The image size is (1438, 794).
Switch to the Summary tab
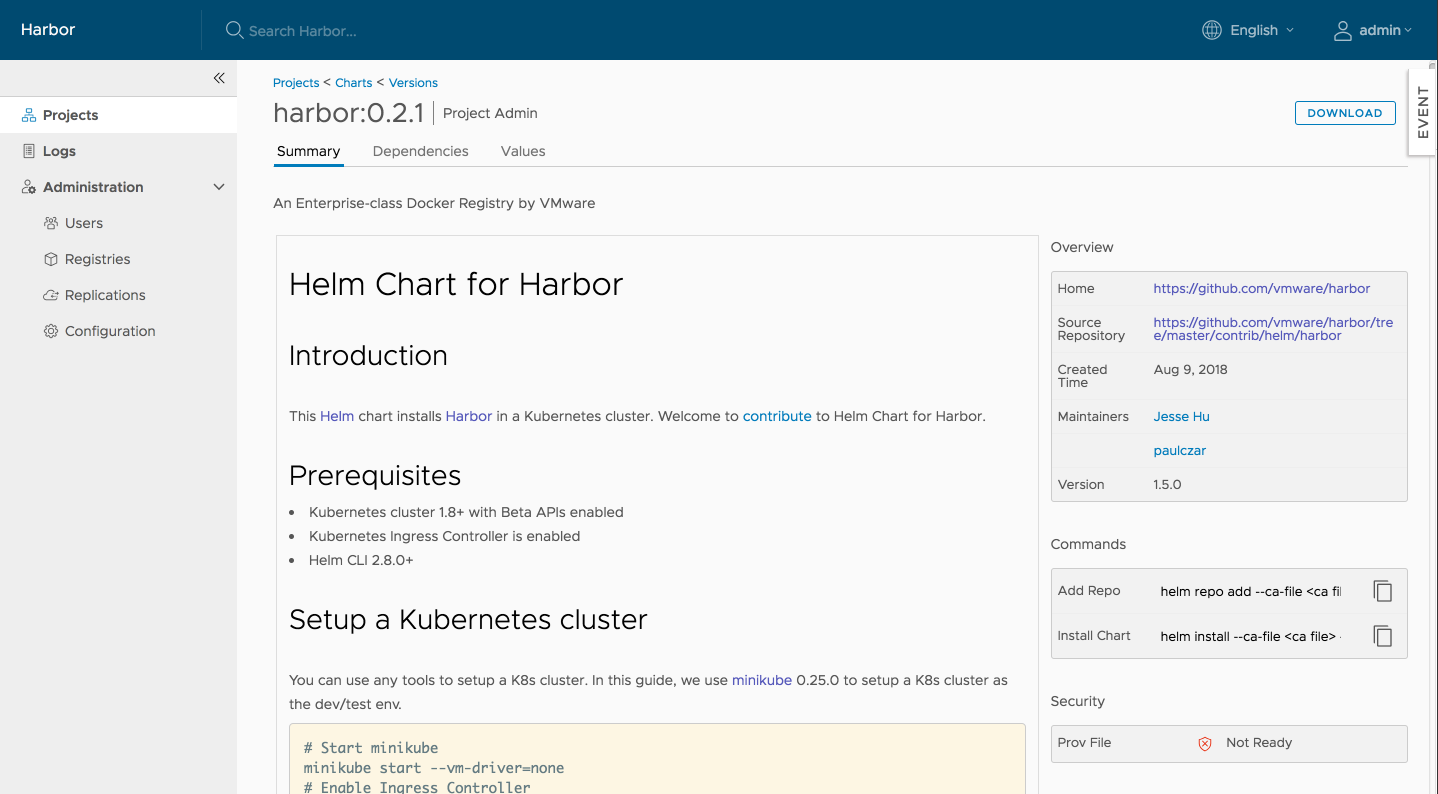(308, 151)
